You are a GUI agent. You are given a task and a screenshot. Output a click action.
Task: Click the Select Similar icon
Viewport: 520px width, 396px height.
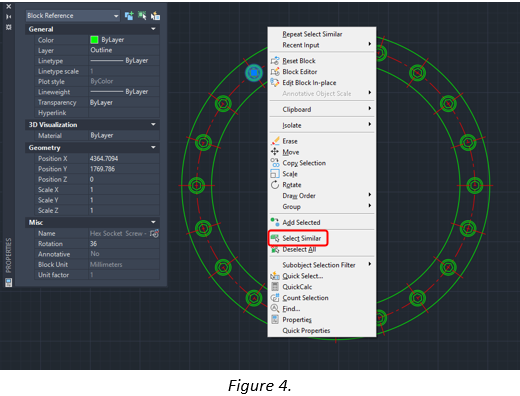[x=275, y=238]
